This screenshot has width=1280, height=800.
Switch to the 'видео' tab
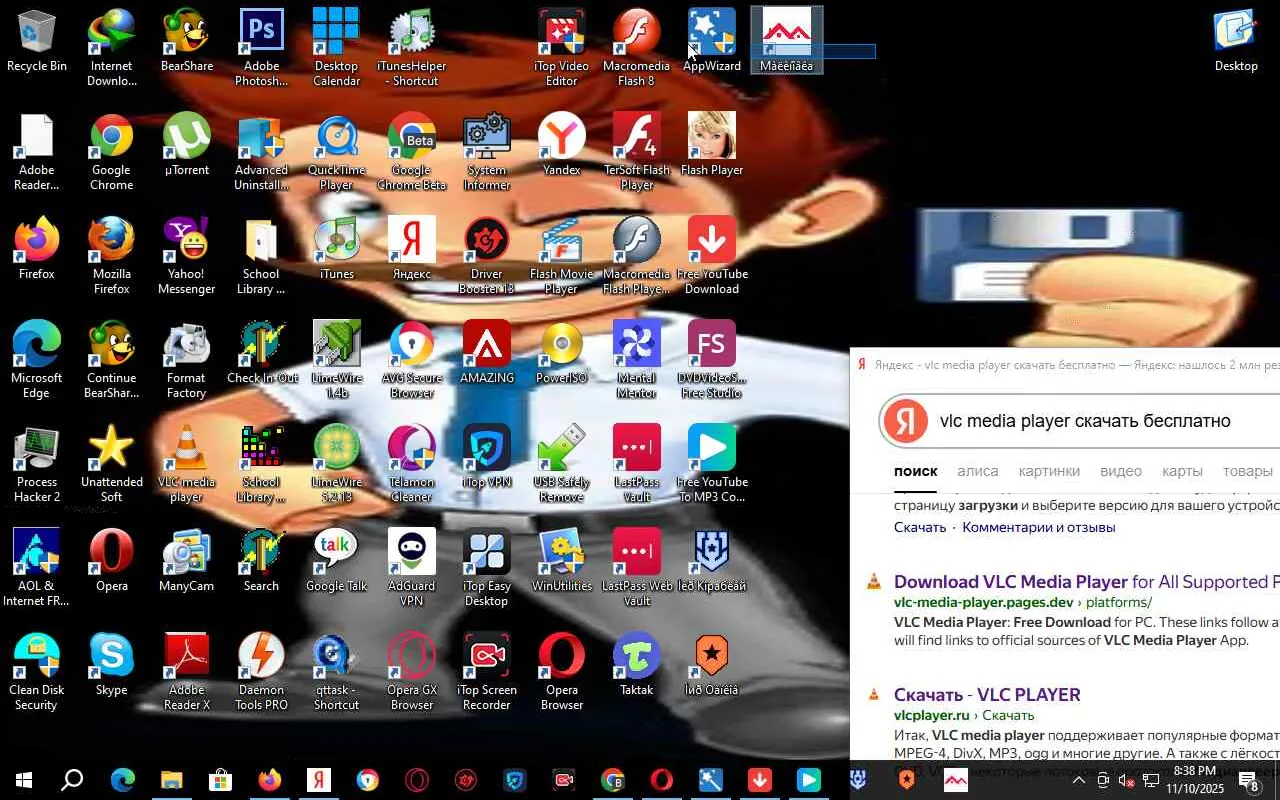[x=1121, y=471]
